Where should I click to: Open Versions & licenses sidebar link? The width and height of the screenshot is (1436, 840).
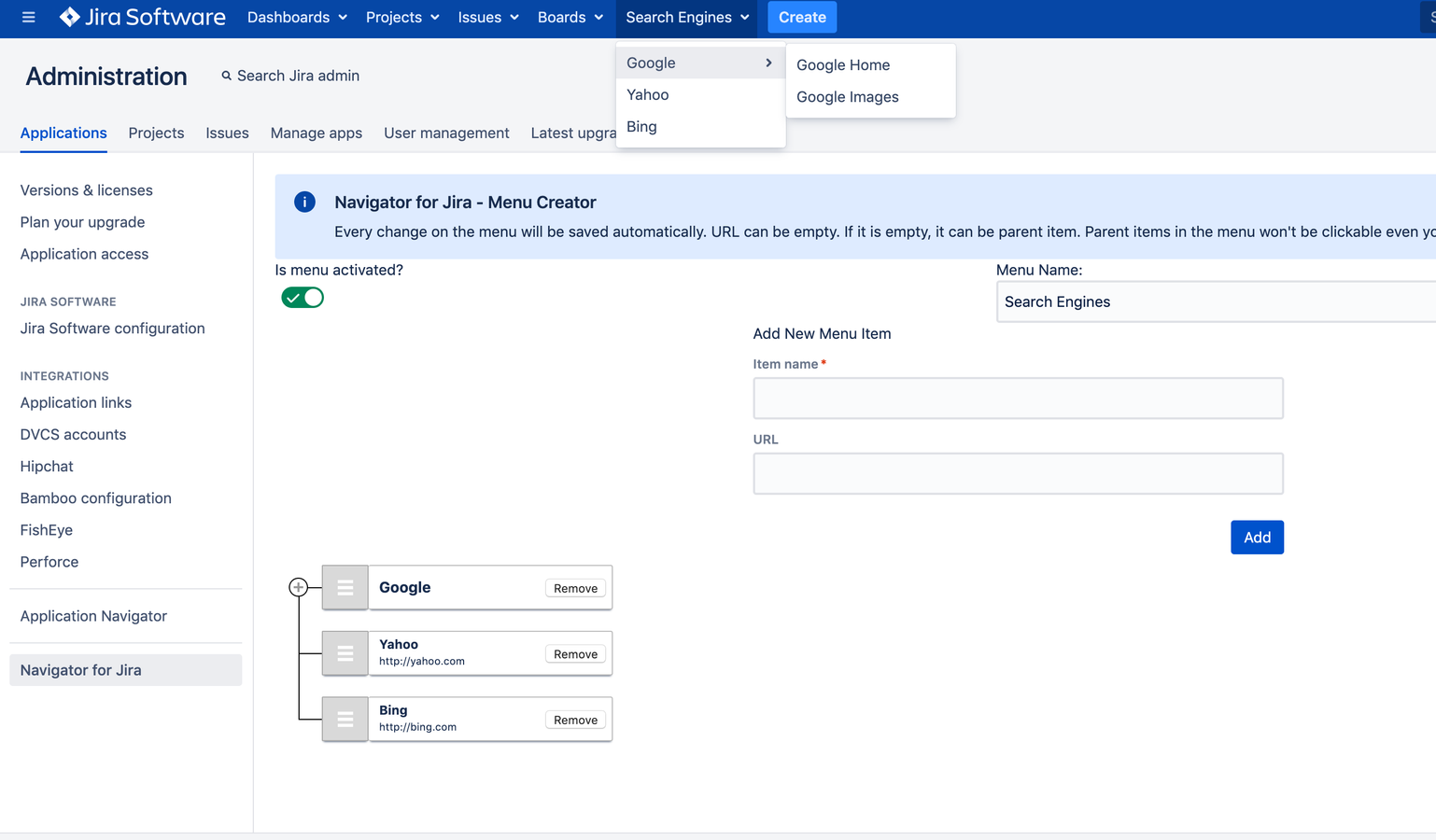pyautogui.click(x=86, y=189)
